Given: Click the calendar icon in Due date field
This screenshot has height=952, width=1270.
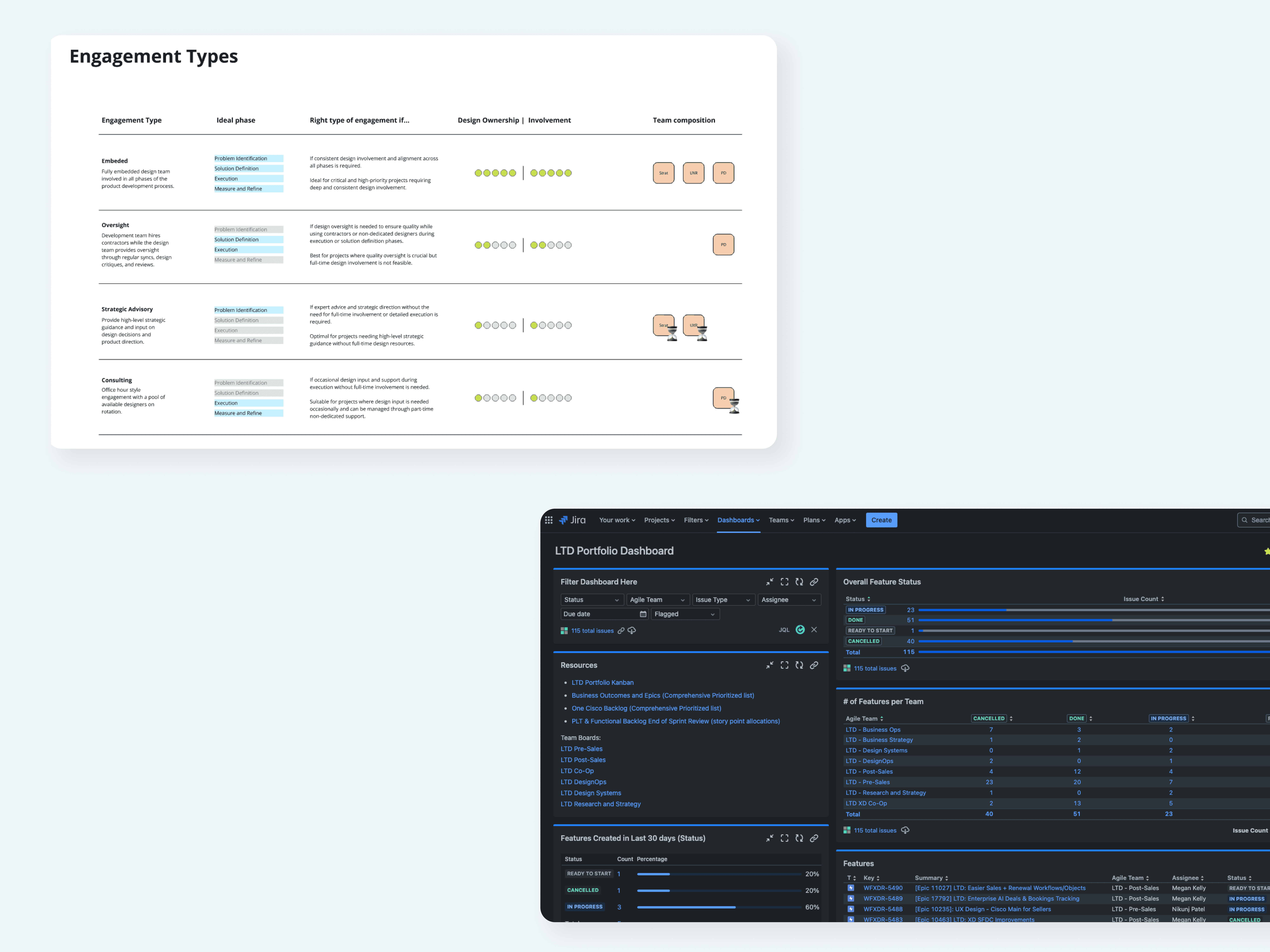Looking at the screenshot, I should (x=643, y=614).
